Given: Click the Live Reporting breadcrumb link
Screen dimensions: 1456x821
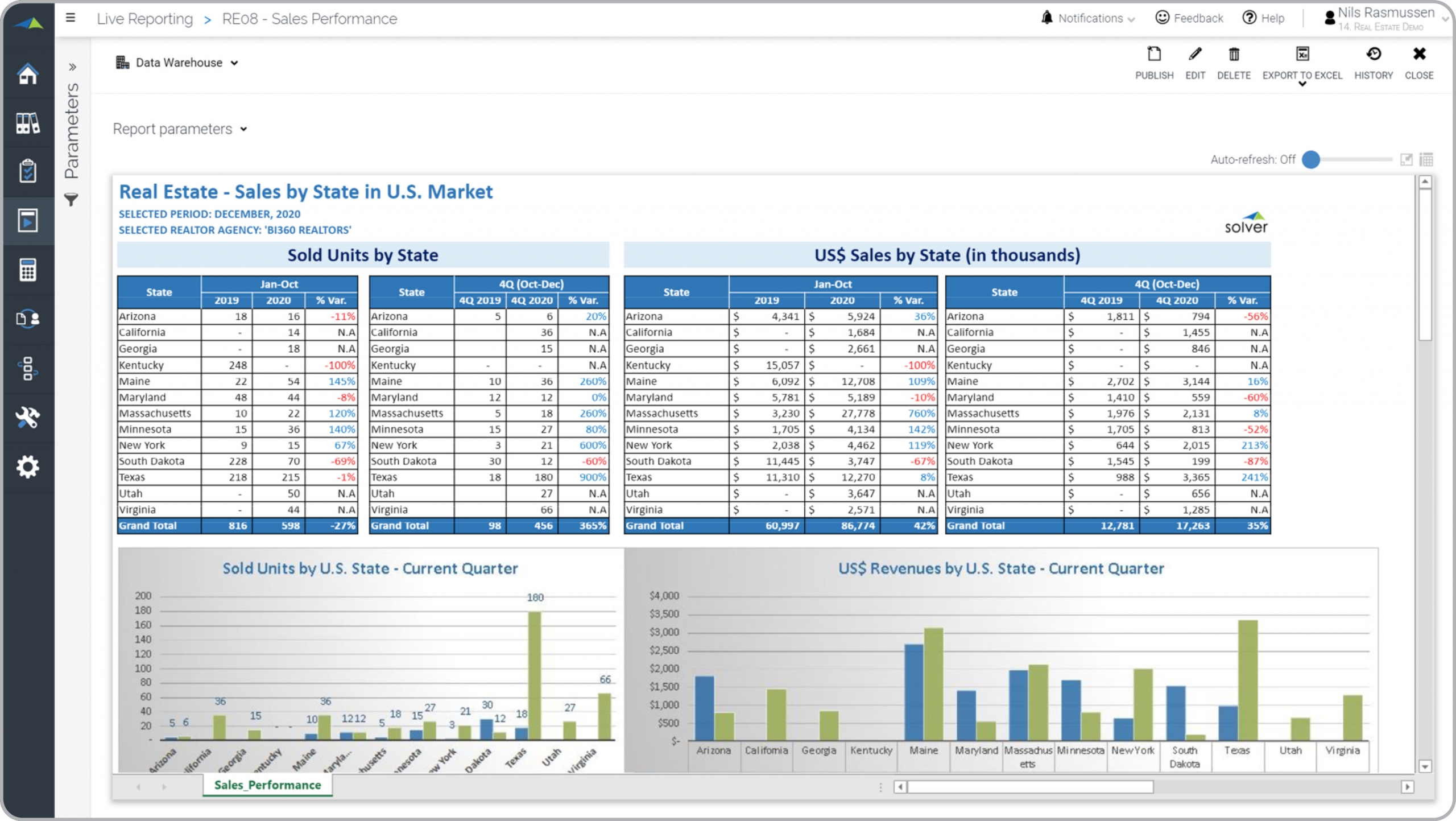Looking at the screenshot, I should point(144,18).
